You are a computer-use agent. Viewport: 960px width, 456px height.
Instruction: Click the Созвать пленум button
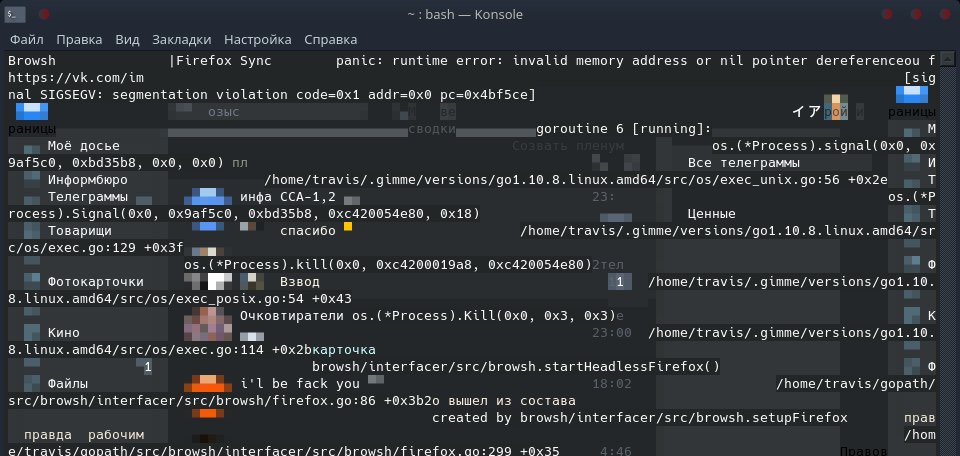[568, 146]
